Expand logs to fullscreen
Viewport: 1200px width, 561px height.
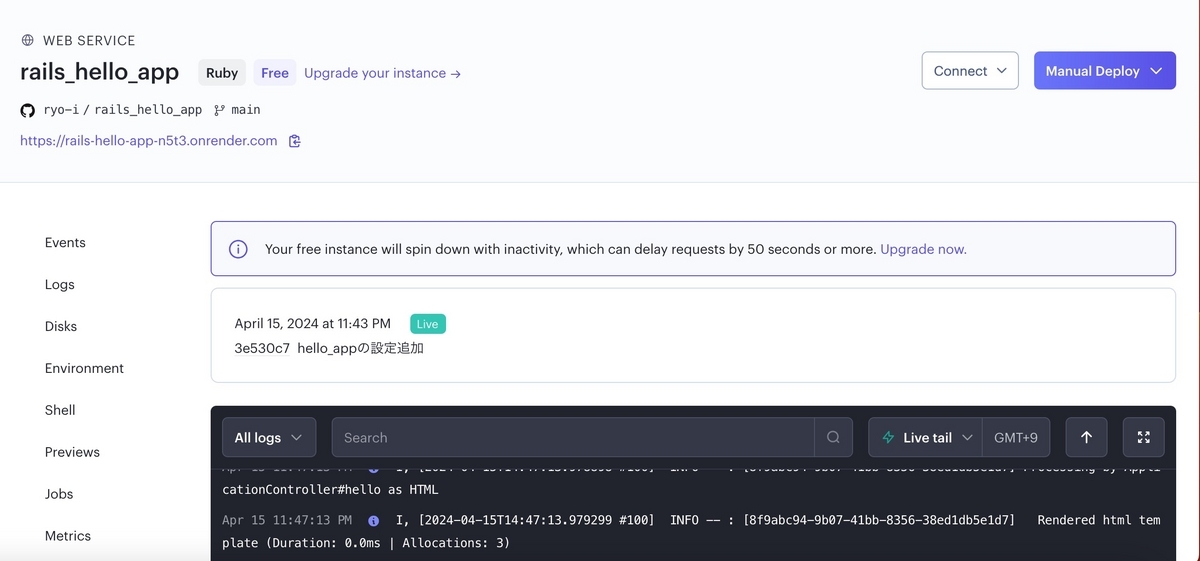pyautogui.click(x=1144, y=437)
